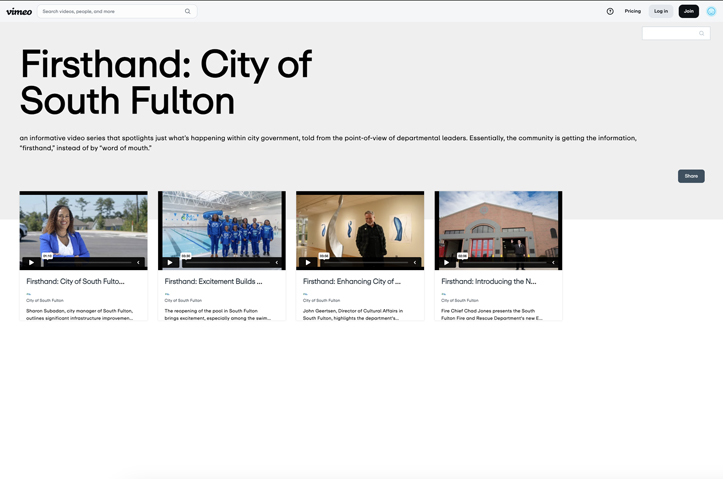
Task: Seek along the fire station video progress bar
Action: pyautogui.click(x=503, y=263)
